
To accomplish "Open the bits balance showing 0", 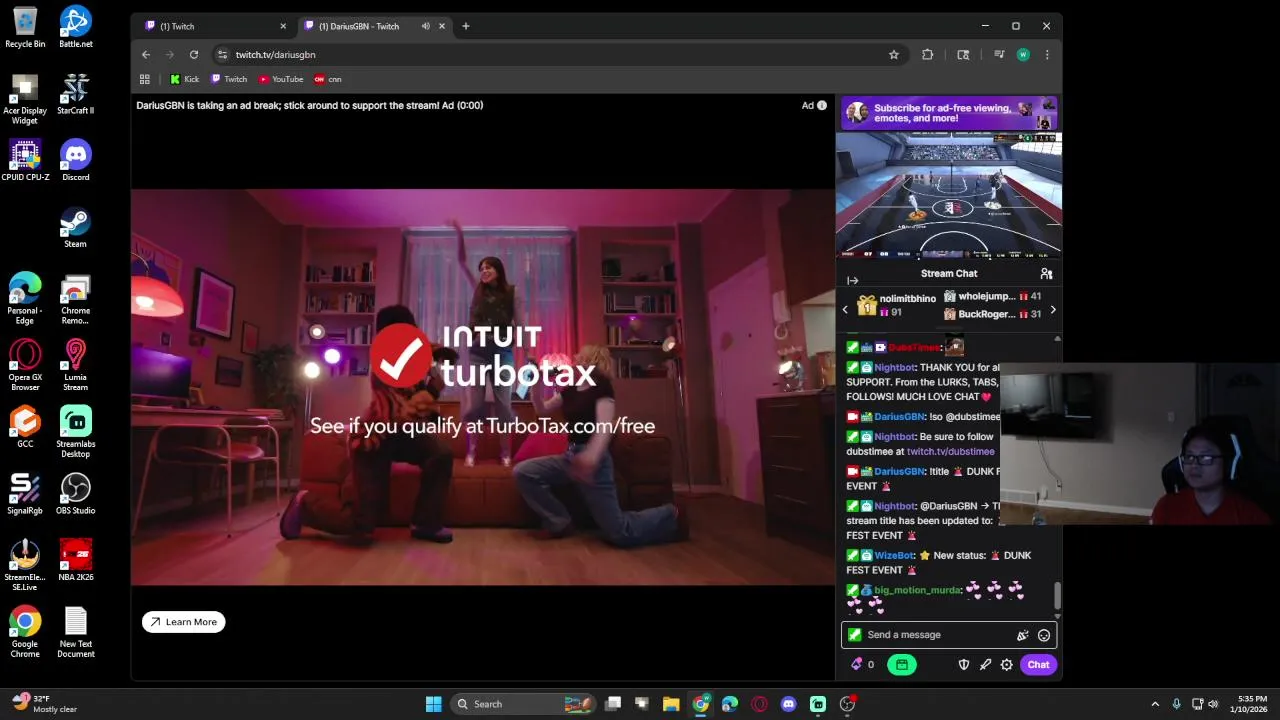I will [x=863, y=665].
